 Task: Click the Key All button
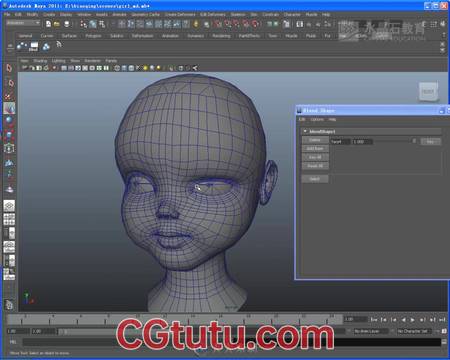tap(315, 157)
